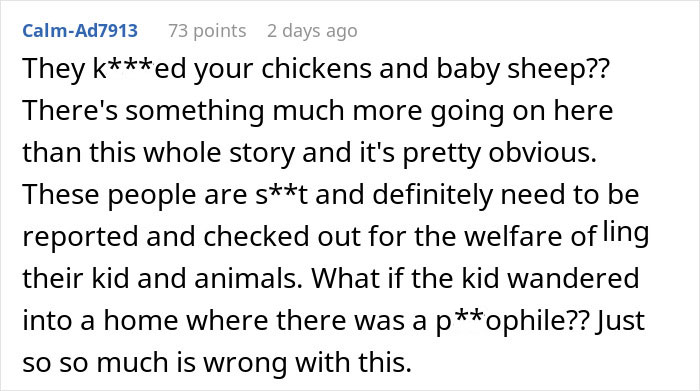Click the words 'into a home'
The width and height of the screenshot is (700, 391).
pos(100,320)
